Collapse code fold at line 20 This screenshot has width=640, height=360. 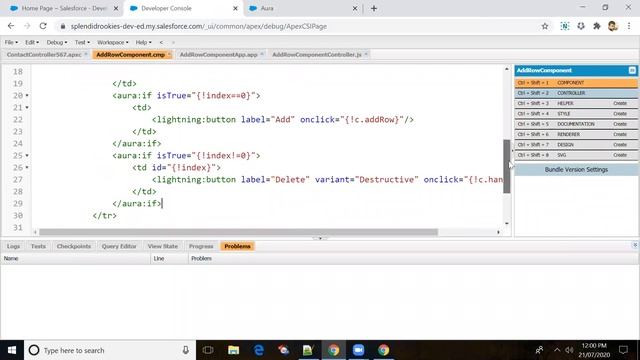click(27, 96)
